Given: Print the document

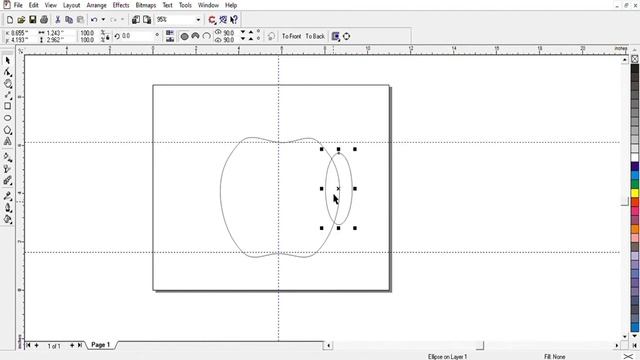Looking at the screenshot, I should pos(44,20).
